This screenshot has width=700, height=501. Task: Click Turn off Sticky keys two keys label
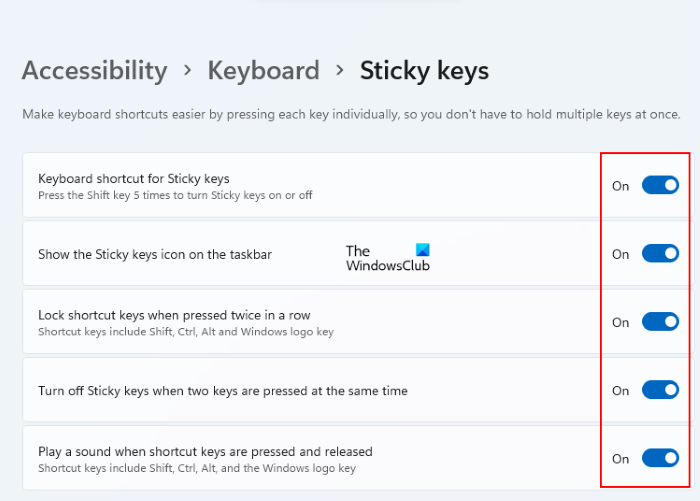222,390
